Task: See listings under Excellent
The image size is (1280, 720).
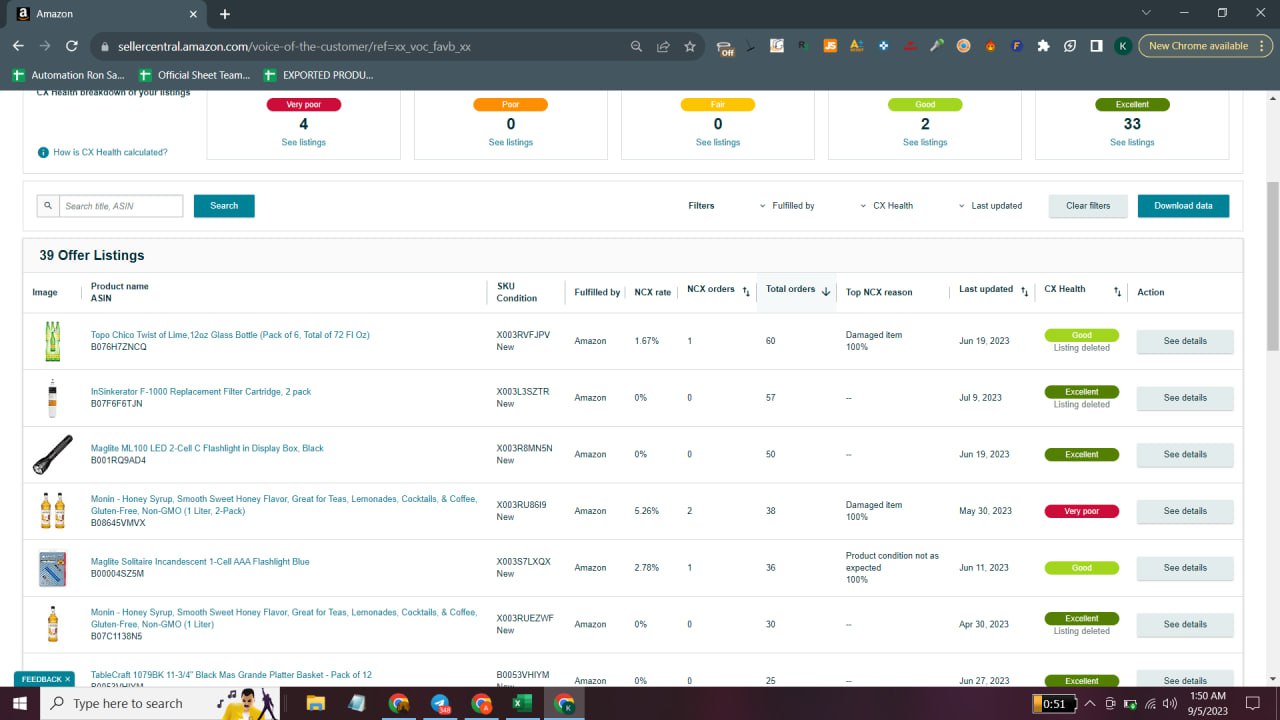Action: point(1132,143)
